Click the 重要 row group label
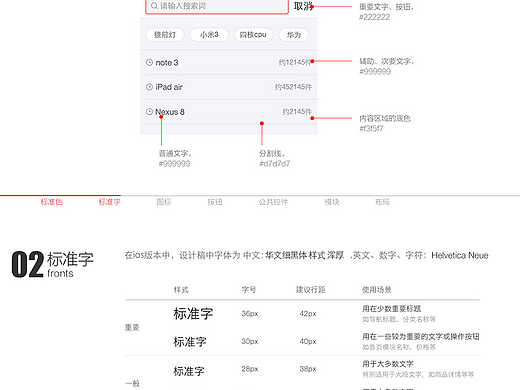This screenshot has width=520, height=390. pyautogui.click(x=132, y=328)
